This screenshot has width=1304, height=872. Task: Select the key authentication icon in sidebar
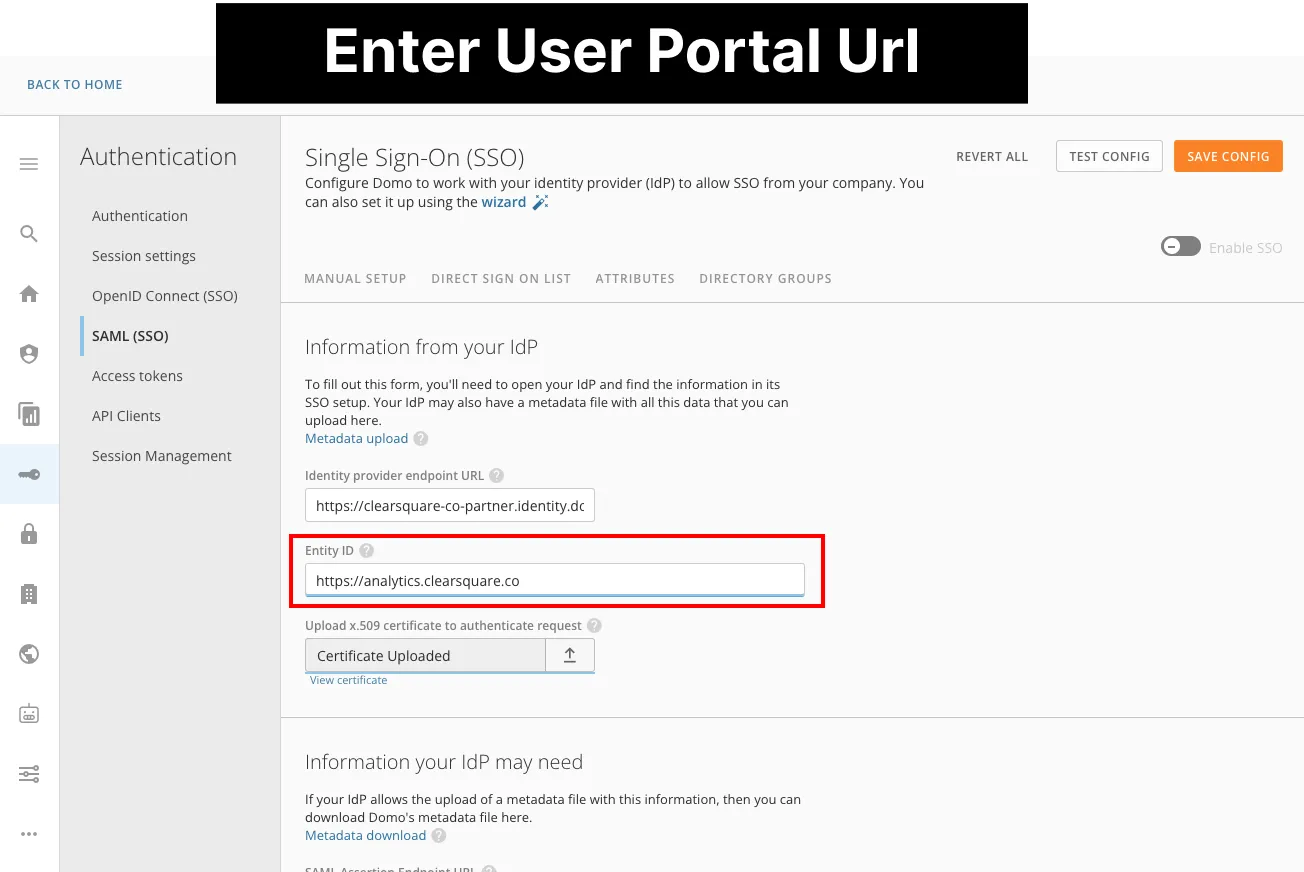[29, 474]
